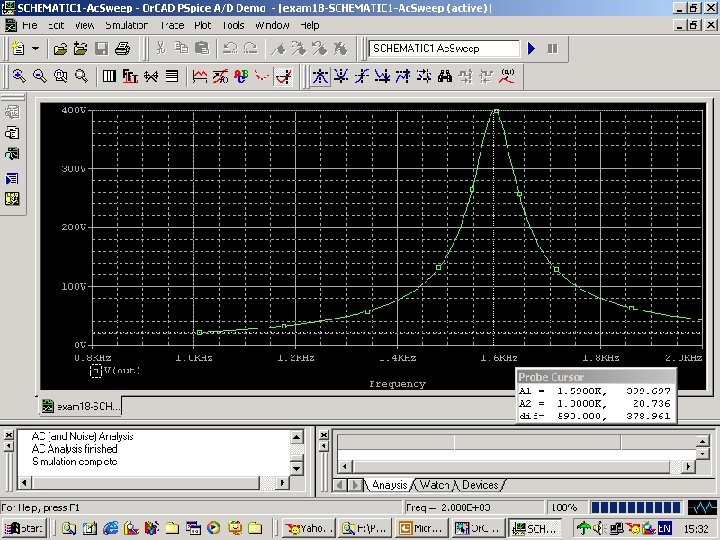Open the SCHEMATIC1-AcSweep profile combo box
This screenshot has width=720, height=540.
(444, 48)
